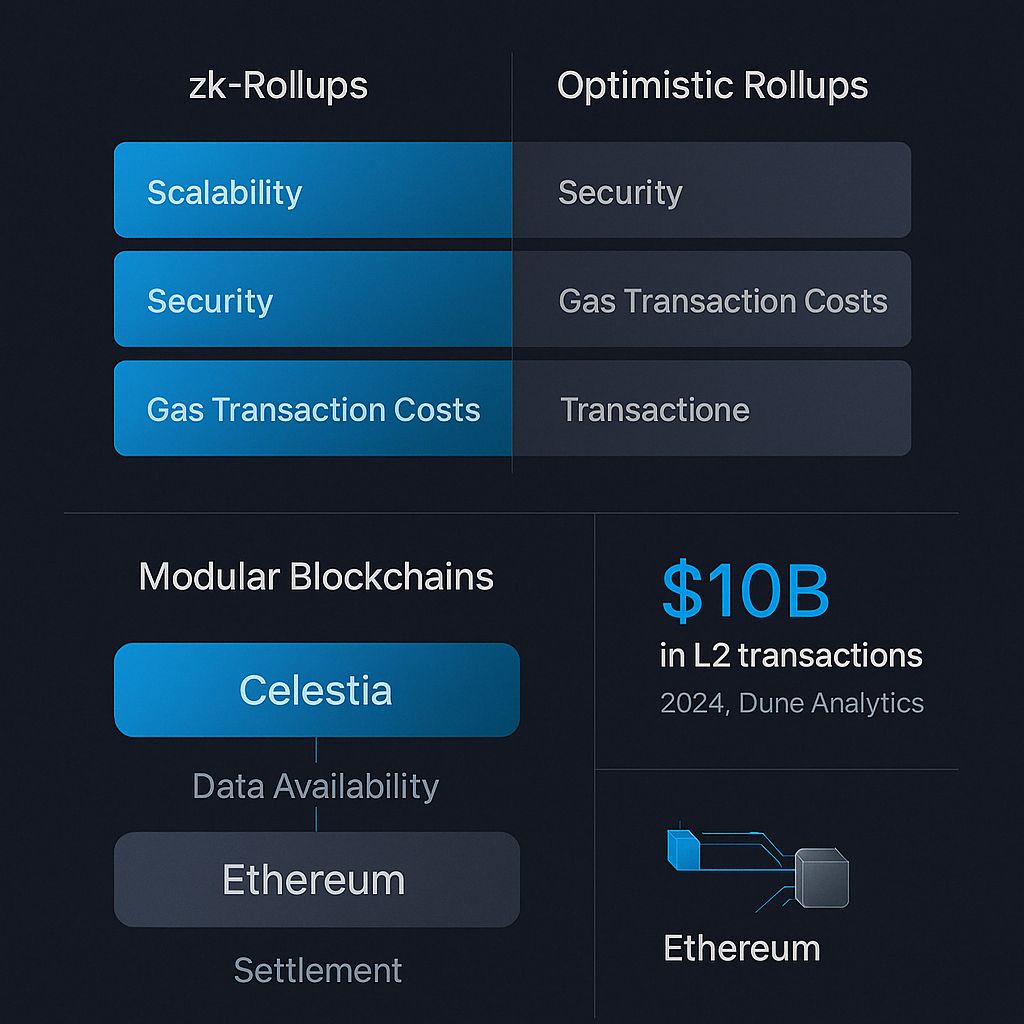Click the blue cube icon

tap(683, 846)
